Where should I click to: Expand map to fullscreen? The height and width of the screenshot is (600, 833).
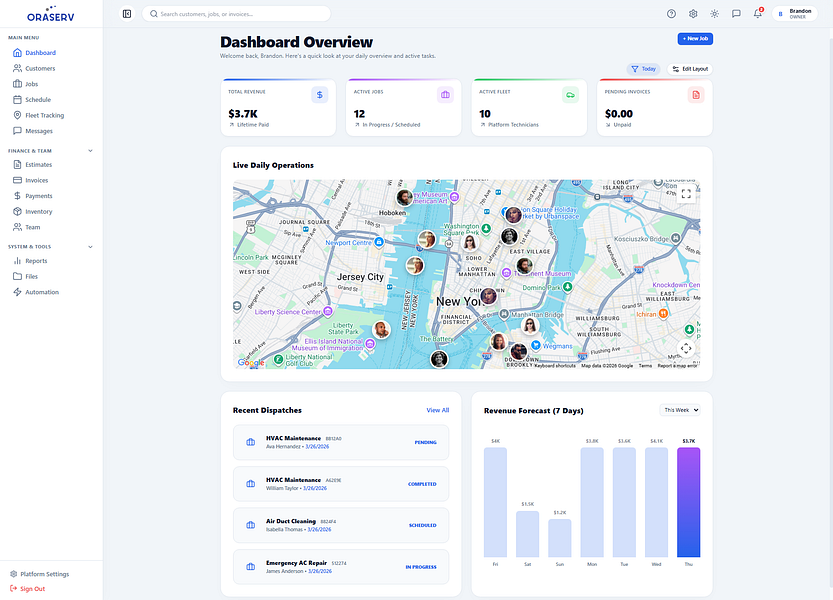tap(686, 193)
